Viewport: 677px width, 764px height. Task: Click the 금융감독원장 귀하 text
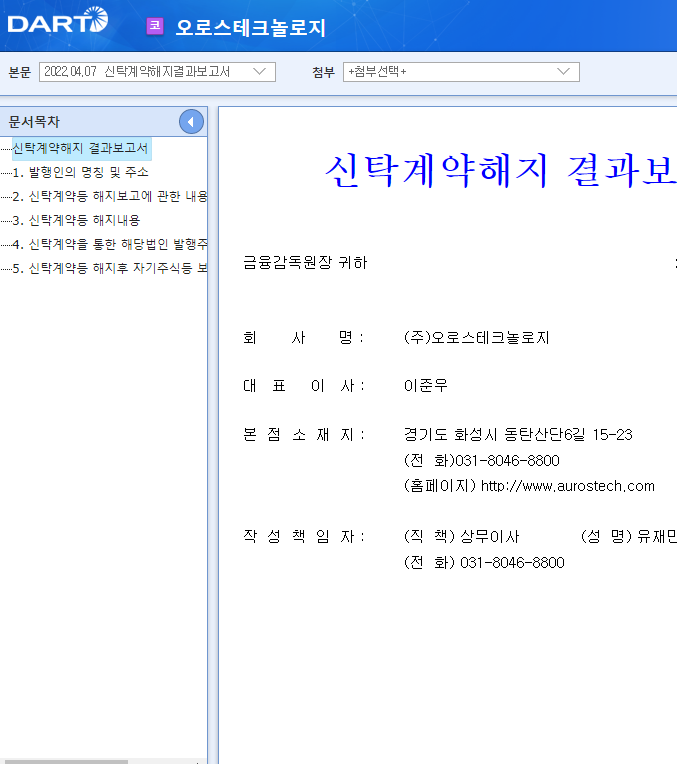pyautogui.click(x=305, y=263)
